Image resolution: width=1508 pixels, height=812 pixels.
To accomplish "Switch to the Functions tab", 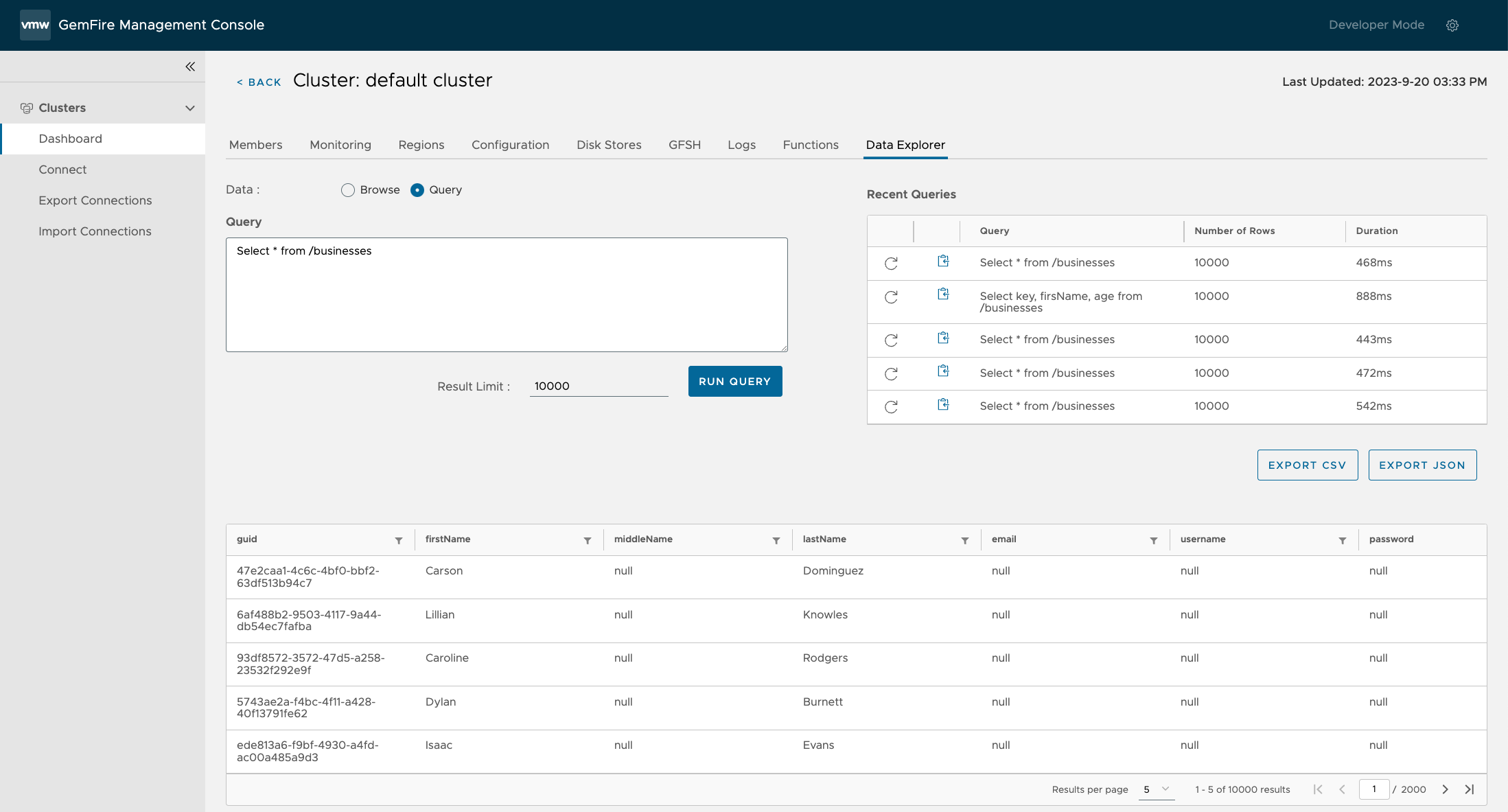I will point(811,145).
